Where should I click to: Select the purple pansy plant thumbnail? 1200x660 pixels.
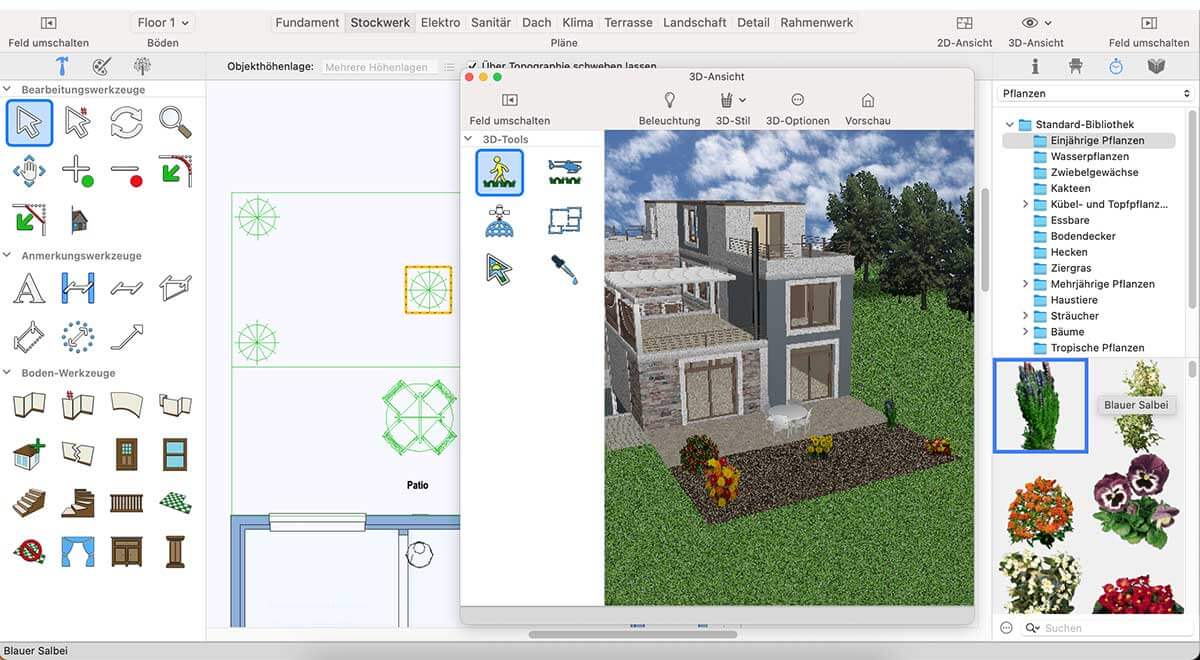(1129, 500)
